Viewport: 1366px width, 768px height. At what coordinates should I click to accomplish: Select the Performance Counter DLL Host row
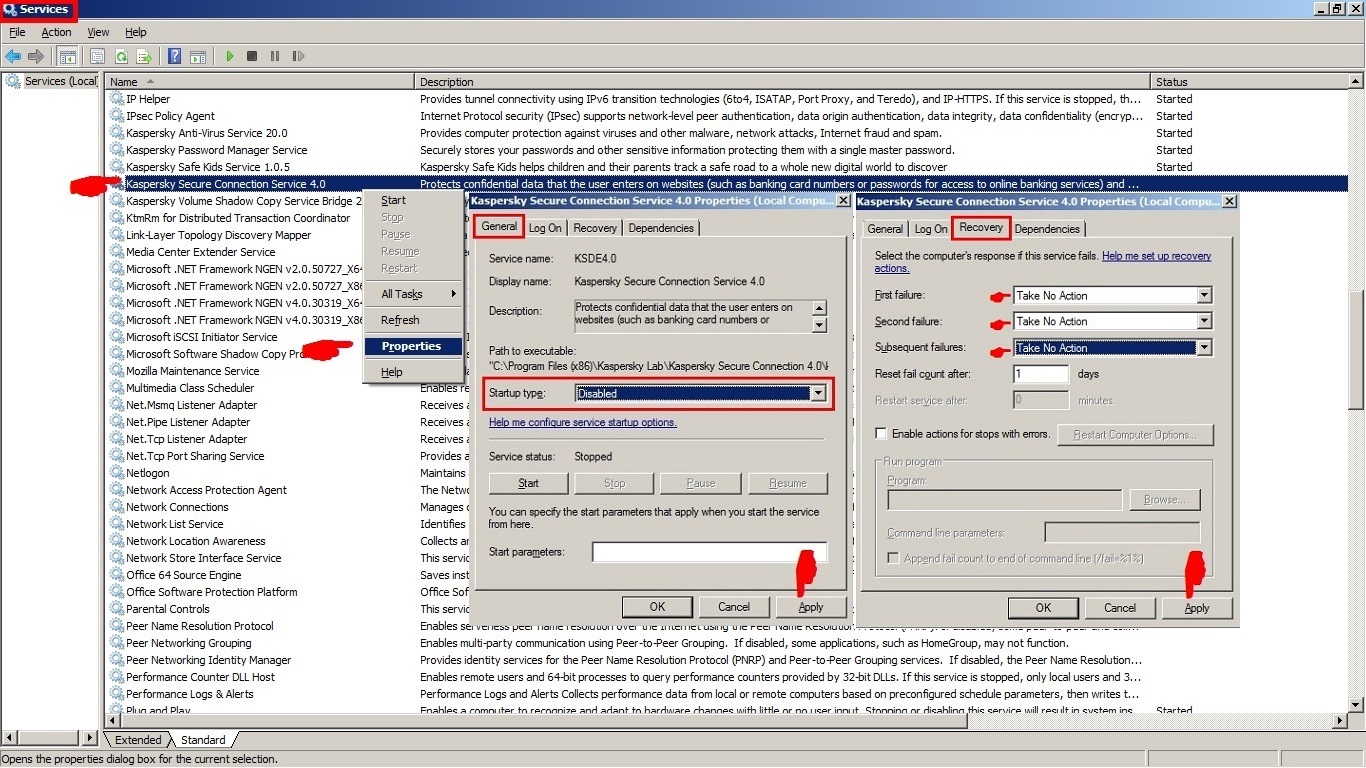[x=727, y=677]
